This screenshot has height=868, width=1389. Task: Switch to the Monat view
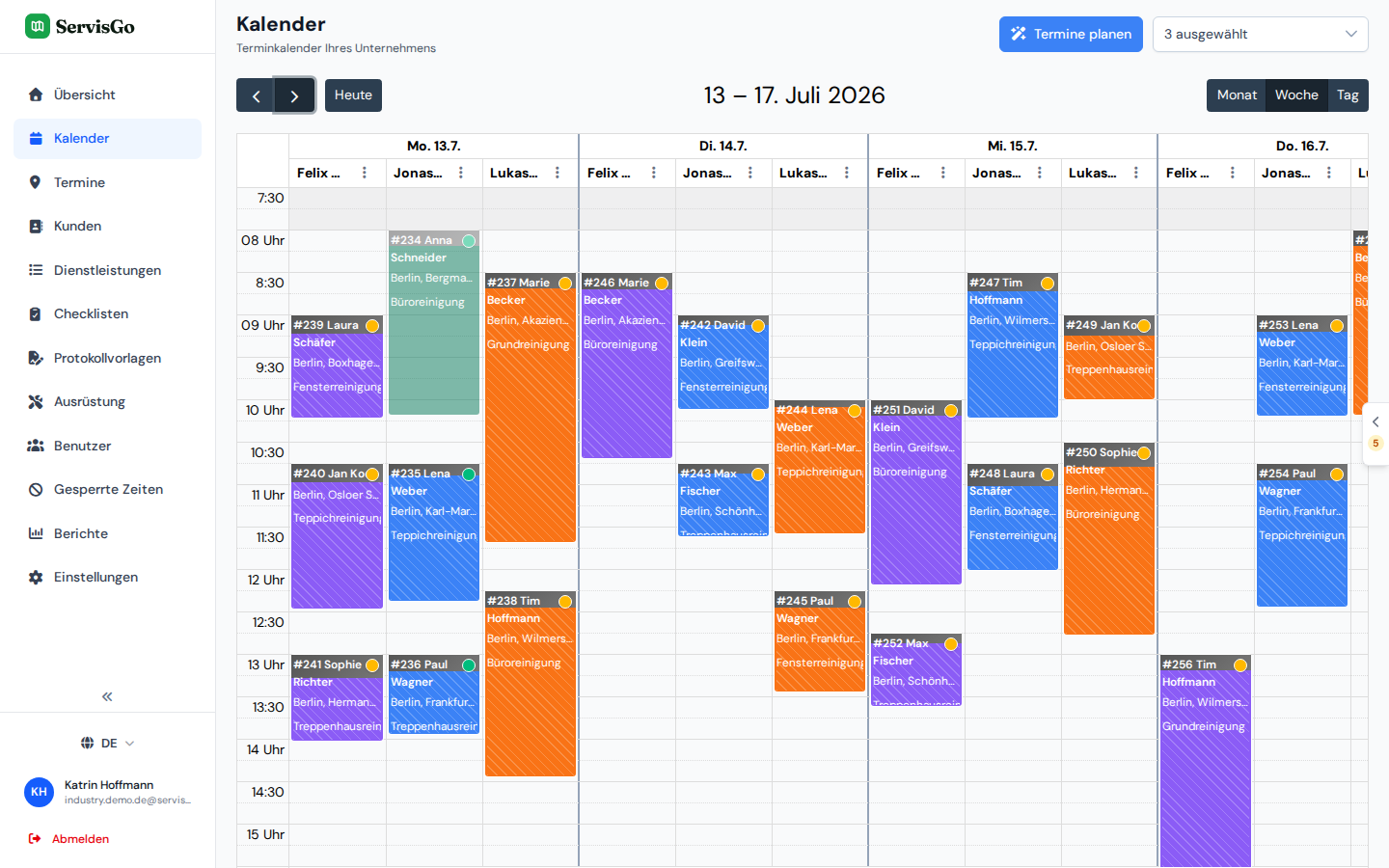click(1237, 95)
